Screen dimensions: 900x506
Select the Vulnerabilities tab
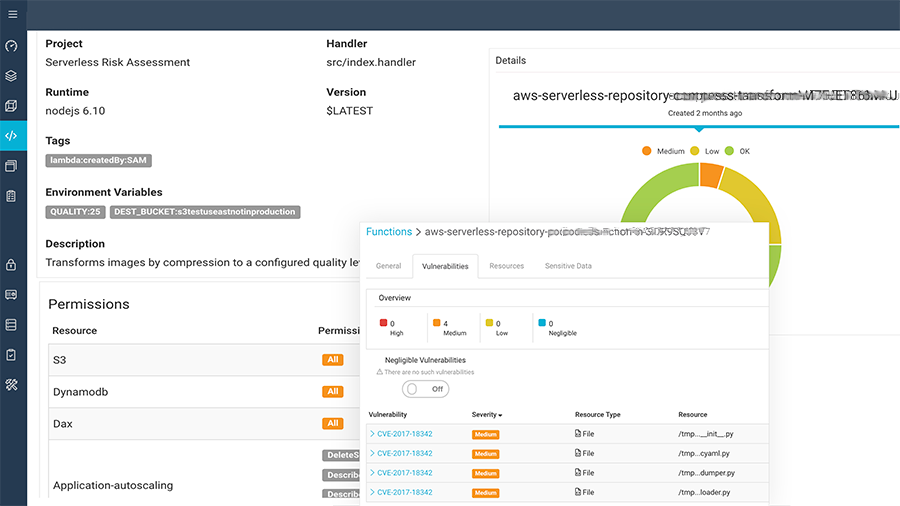click(445, 266)
